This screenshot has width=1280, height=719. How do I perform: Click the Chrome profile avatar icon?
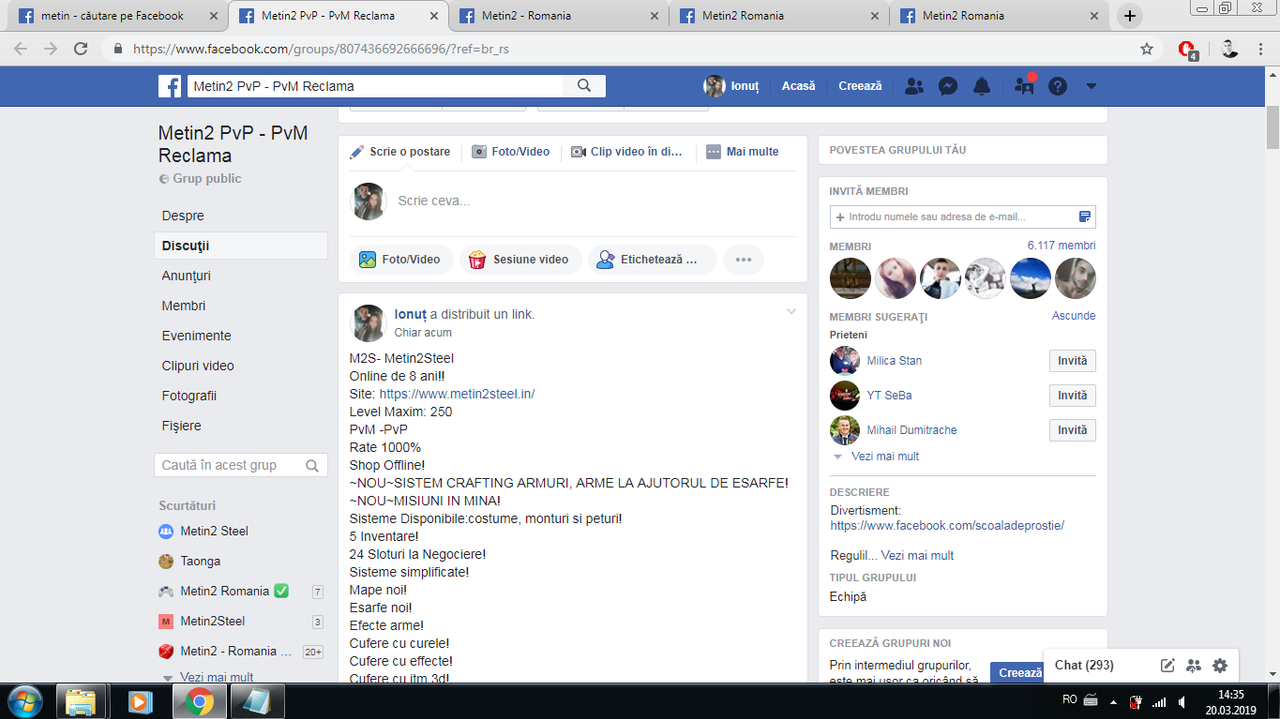pos(1229,48)
